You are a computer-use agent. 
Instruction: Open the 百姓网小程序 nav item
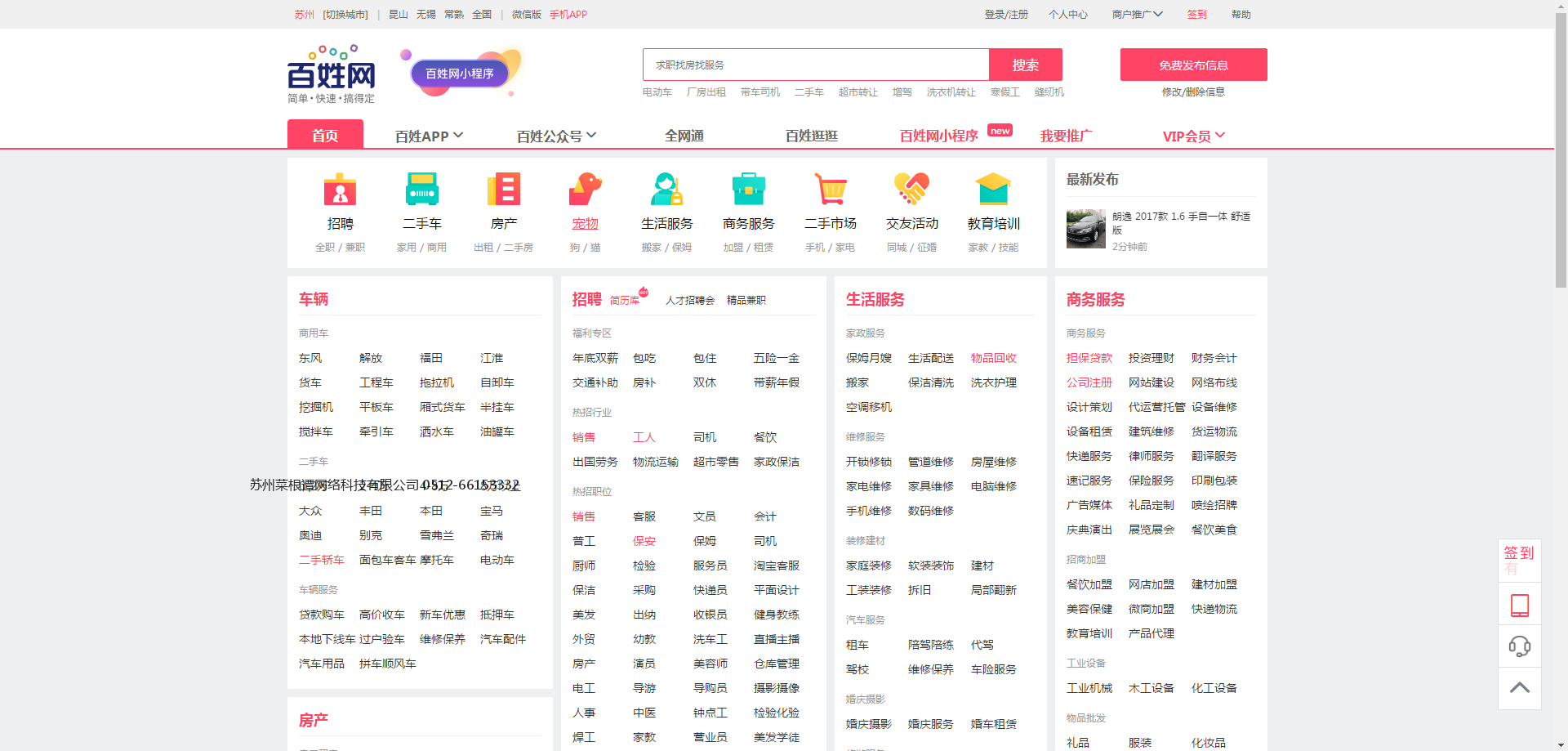[x=939, y=136]
